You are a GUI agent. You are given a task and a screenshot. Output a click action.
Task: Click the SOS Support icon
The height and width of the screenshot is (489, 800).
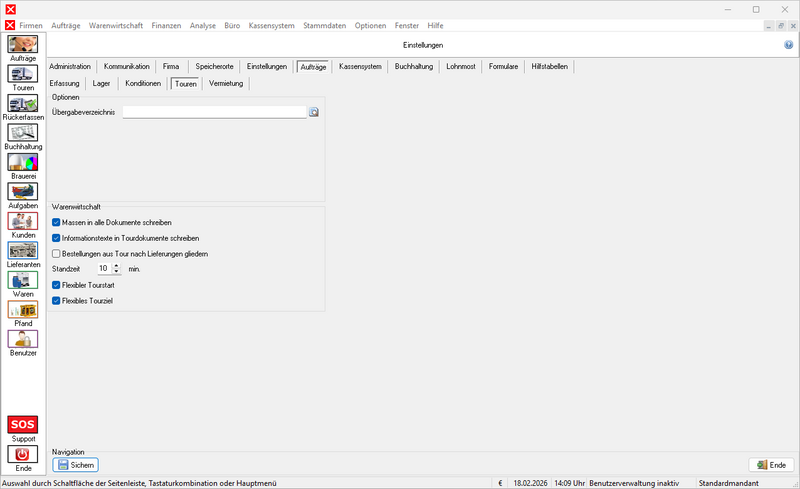tap(22, 425)
